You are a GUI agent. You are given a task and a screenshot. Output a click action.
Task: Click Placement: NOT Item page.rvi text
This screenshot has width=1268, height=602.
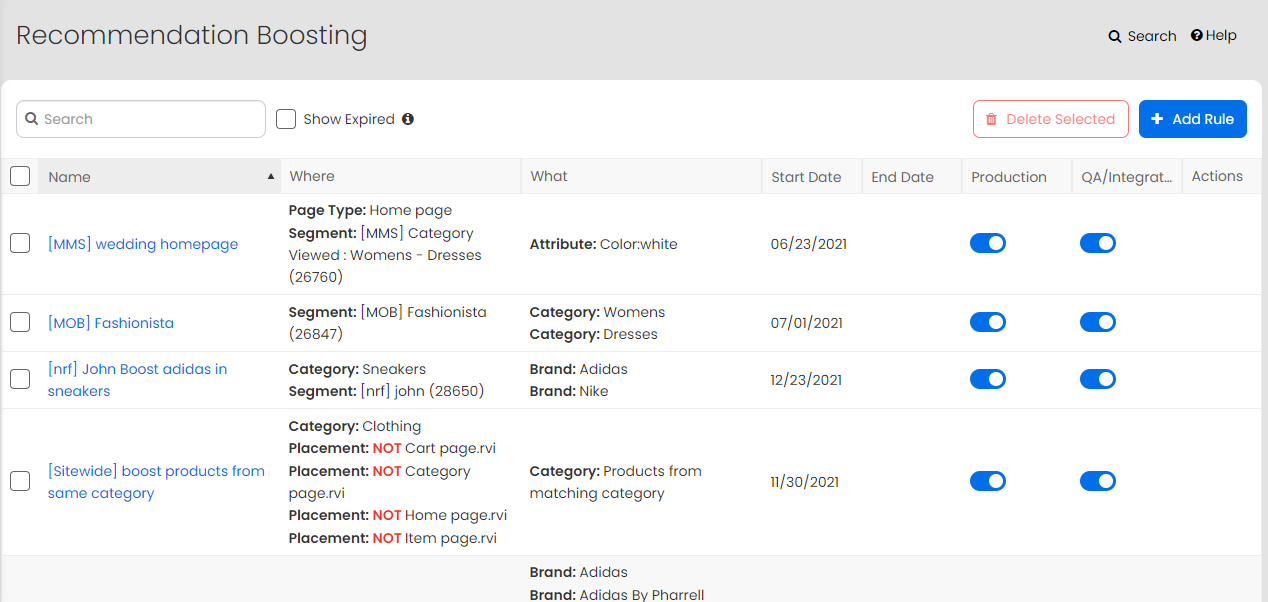(392, 538)
